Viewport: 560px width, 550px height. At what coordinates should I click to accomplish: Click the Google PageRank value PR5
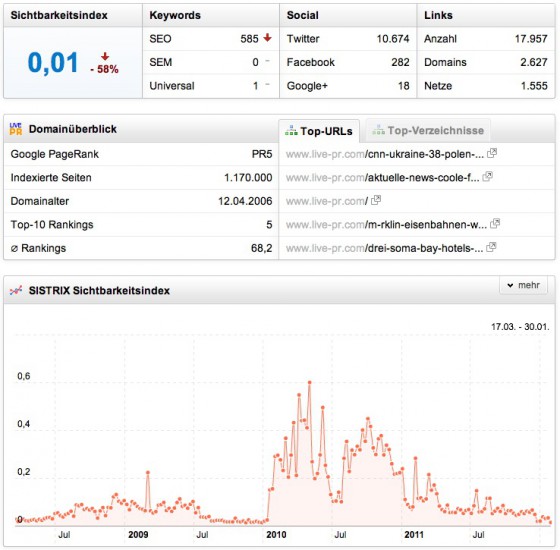(x=262, y=154)
